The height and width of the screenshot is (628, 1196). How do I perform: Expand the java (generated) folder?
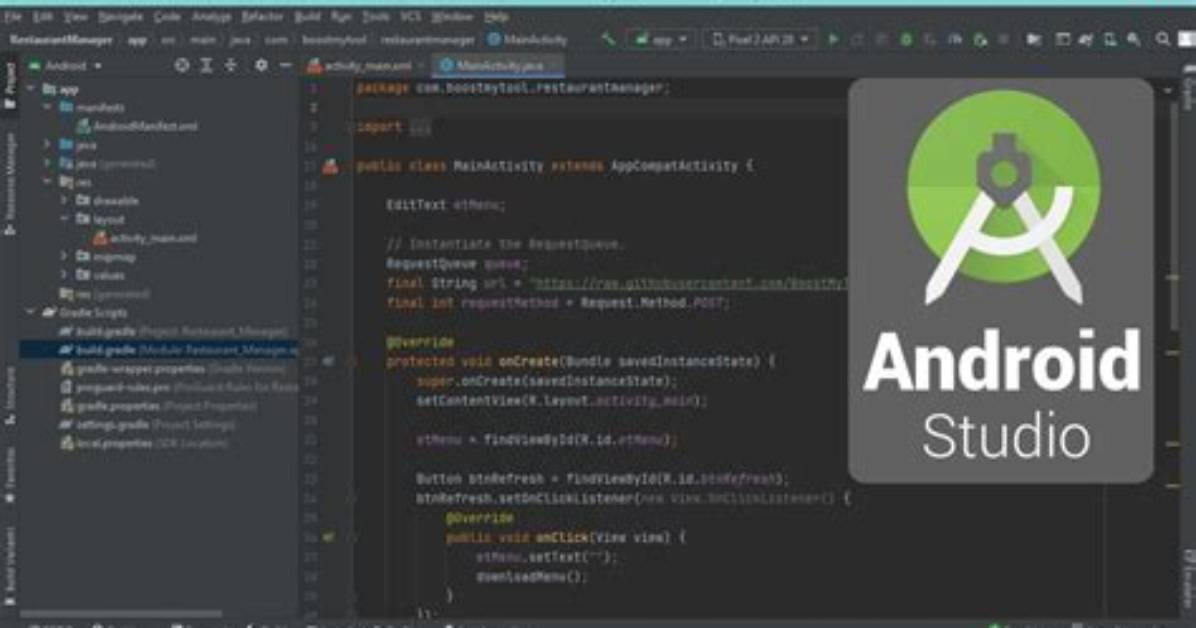pyautogui.click(x=47, y=163)
